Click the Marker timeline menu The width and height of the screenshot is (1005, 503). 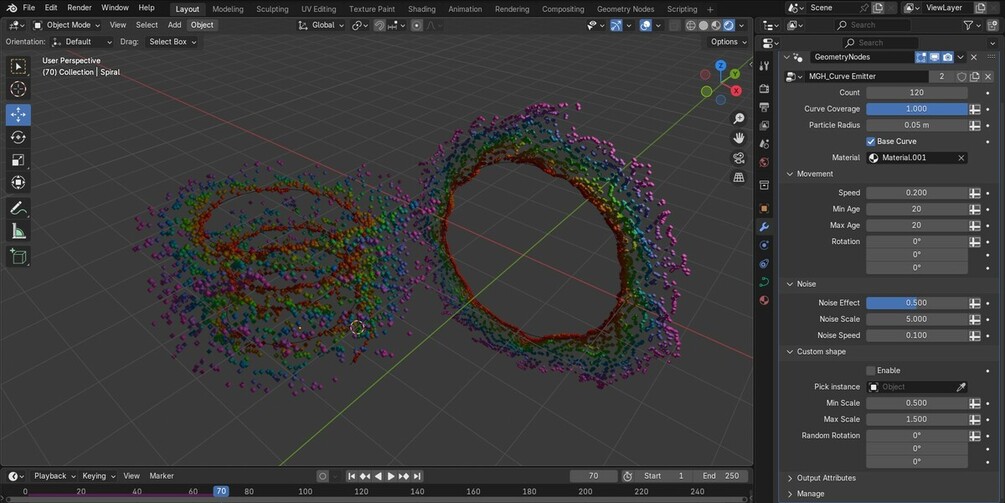[162, 476]
